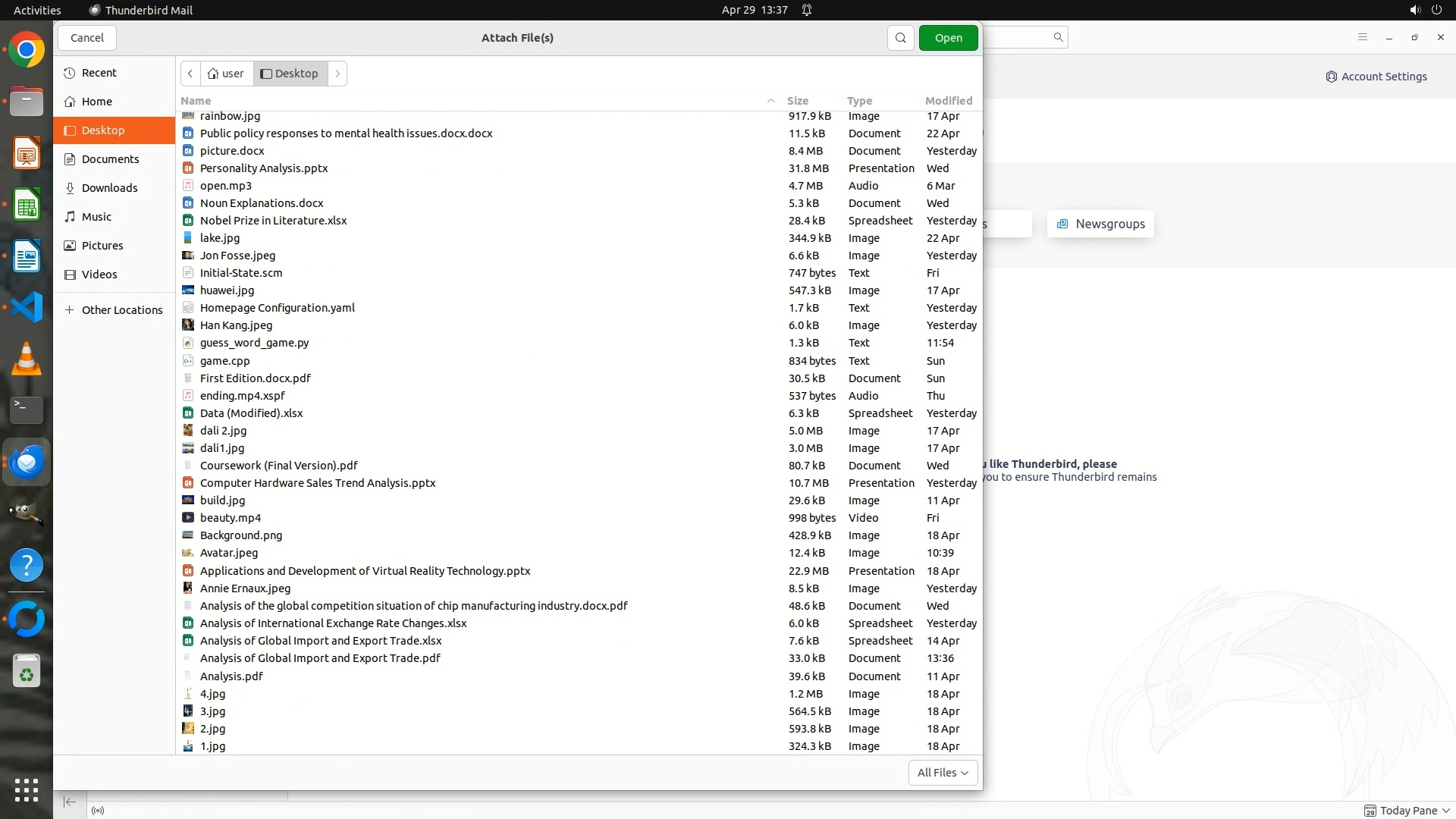
Task: Click the search magnifier icon in dialog
Action: click(900, 38)
